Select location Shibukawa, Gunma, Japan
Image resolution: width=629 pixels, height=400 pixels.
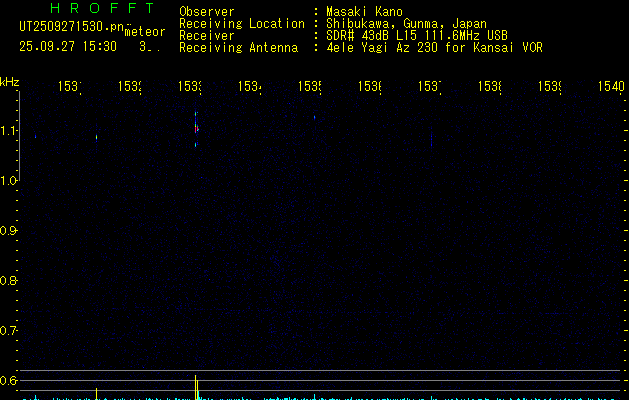coord(406,24)
